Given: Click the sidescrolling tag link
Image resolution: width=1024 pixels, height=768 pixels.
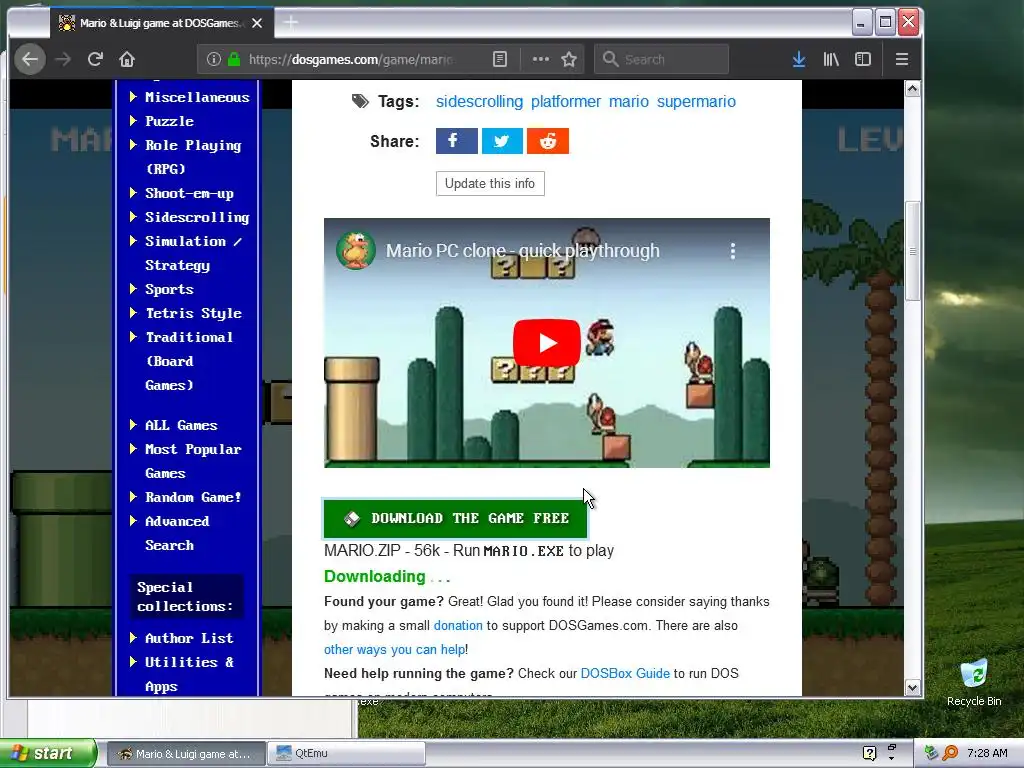Looking at the screenshot, I should pyautogui.click(x=479, y=102).
